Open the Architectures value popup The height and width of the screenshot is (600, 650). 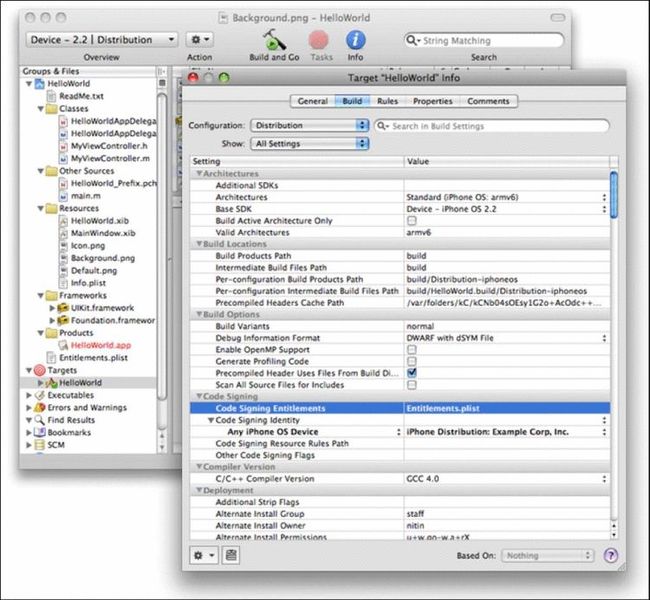coord(604,197)
